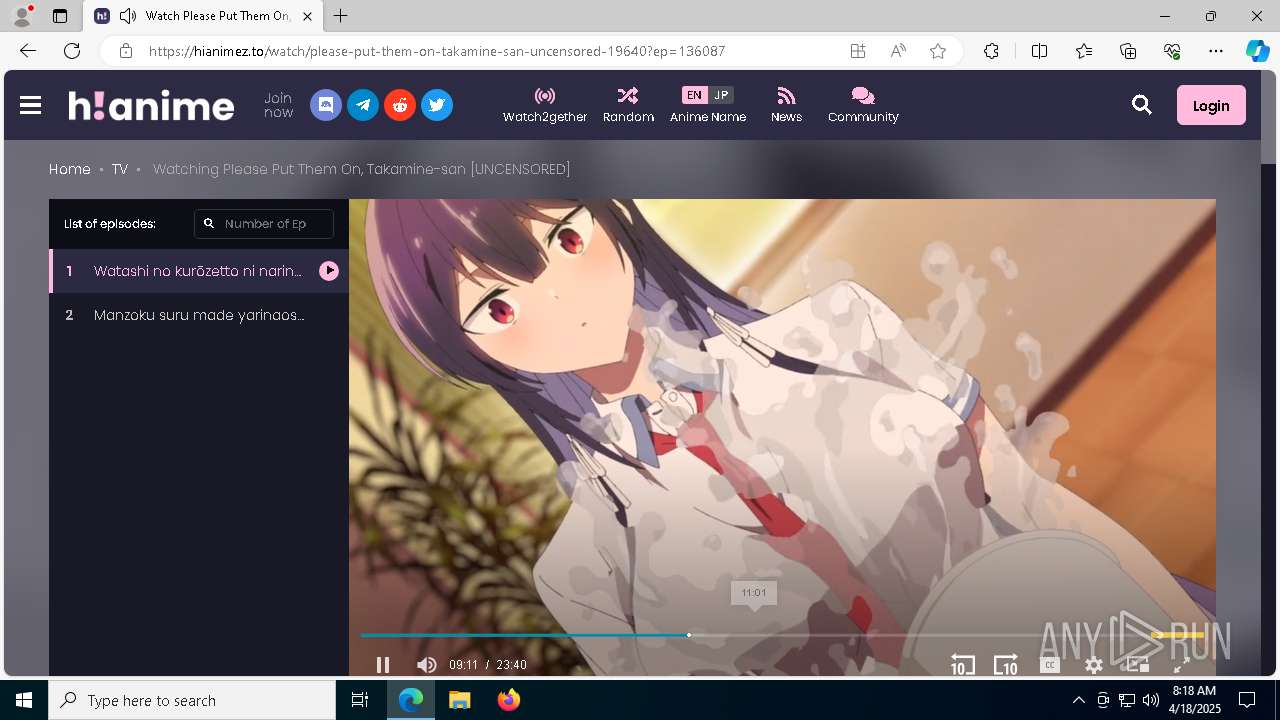
Task: Open the hamburger site menu
Action: [30, 105]
